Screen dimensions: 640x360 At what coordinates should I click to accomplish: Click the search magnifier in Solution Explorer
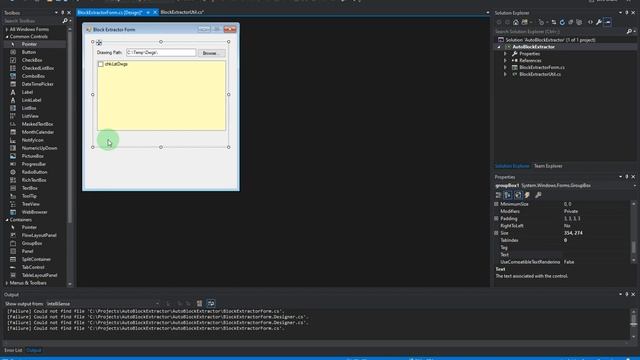tap(629, 31)
